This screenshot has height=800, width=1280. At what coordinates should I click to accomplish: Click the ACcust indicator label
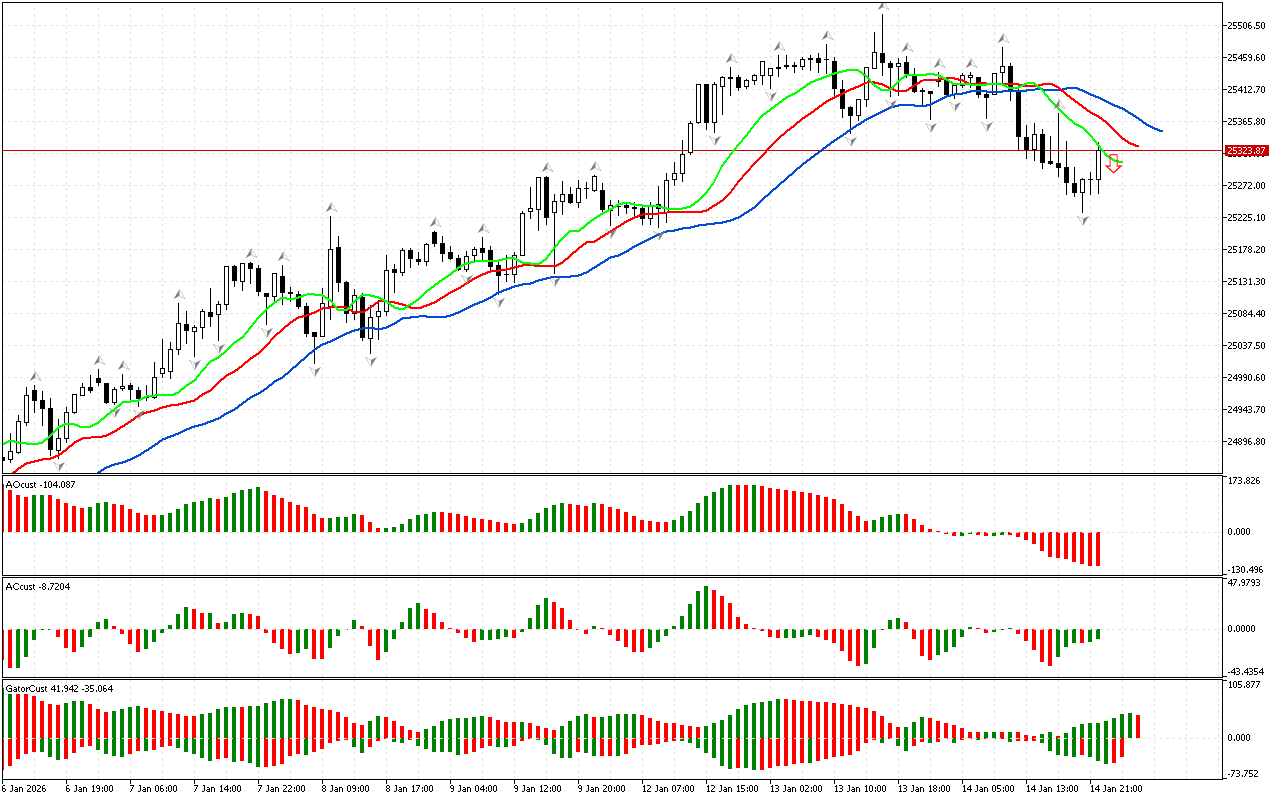coord(38,584)
